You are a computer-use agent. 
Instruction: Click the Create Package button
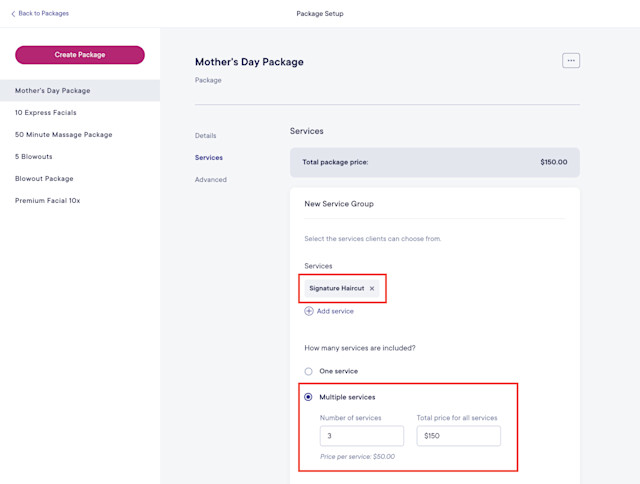(80, 55)
